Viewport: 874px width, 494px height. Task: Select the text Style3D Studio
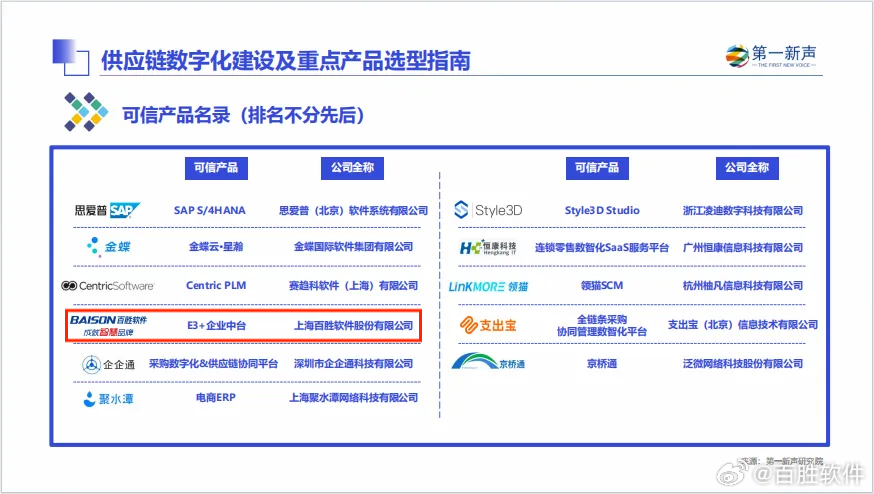click(x=602, y=210)
